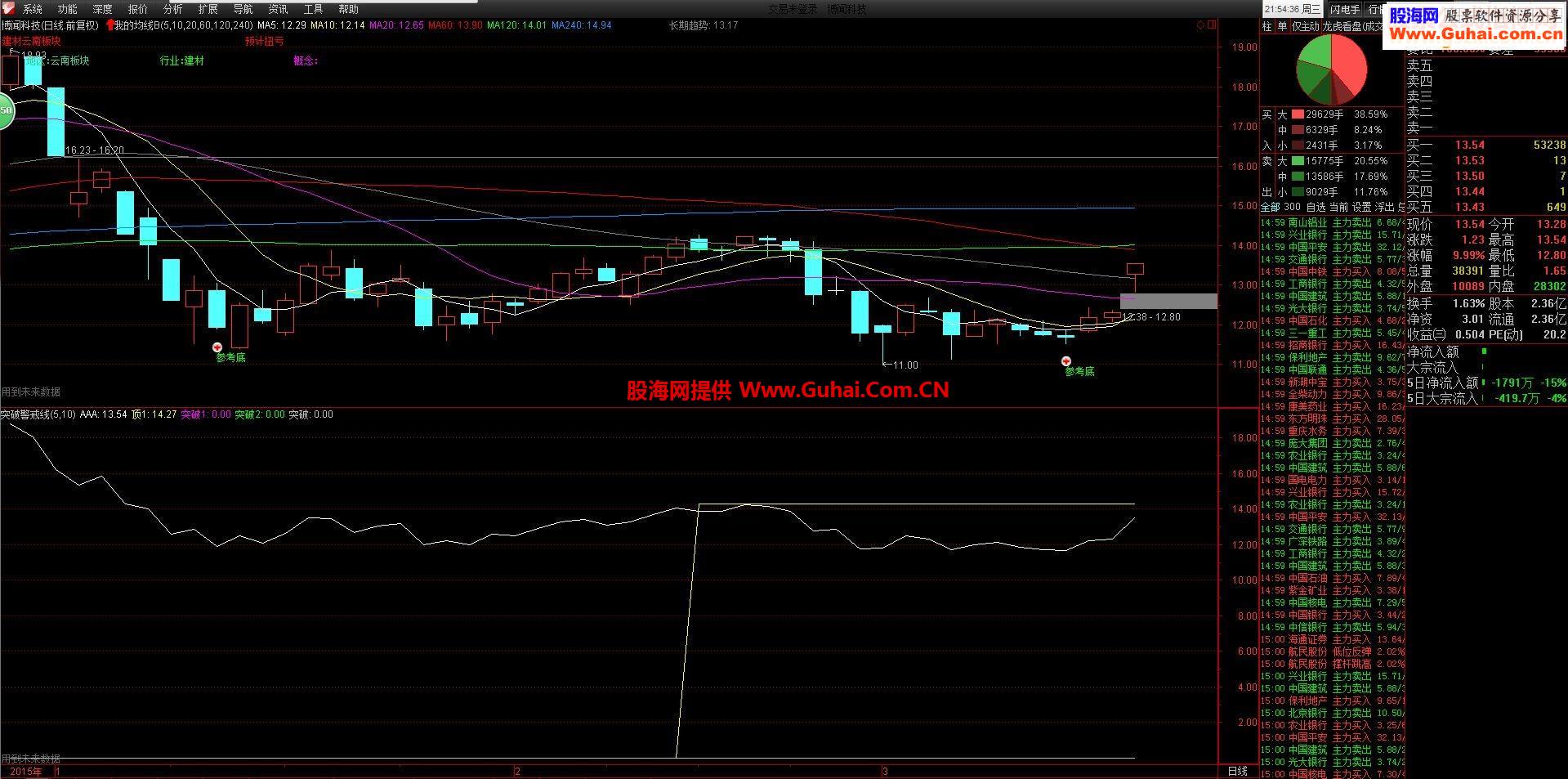Screen dimensions: 1568x779
Task: Open the 报价 menu
Action: click(x=138, y=9)
